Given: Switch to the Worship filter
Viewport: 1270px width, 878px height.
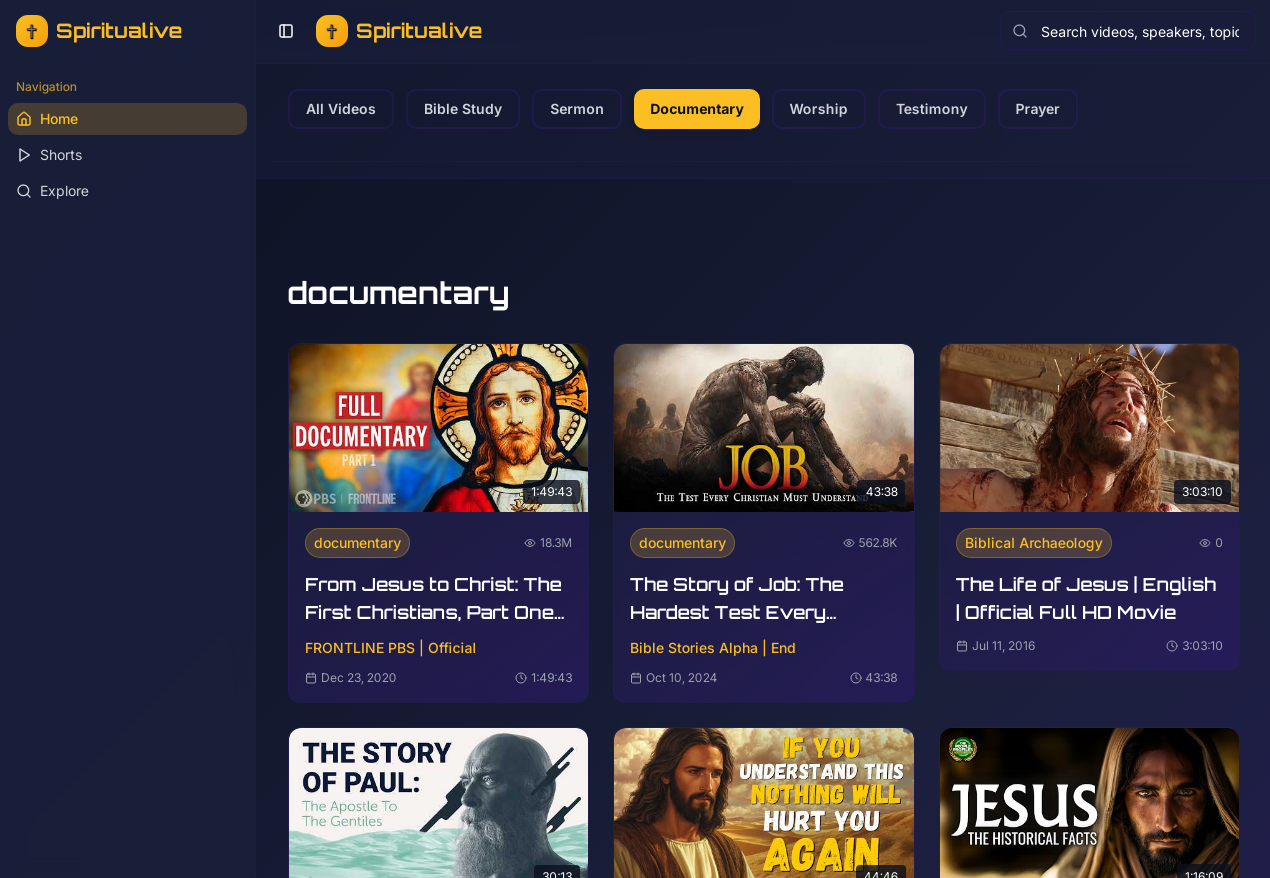Looking at the screenshot, I should click(x=818, y=109).
